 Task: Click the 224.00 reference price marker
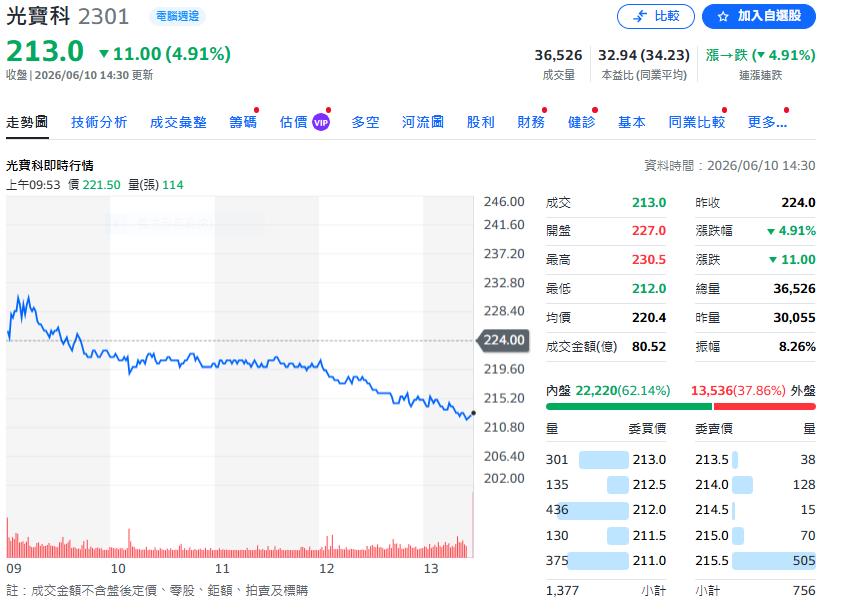pos(503,340)
